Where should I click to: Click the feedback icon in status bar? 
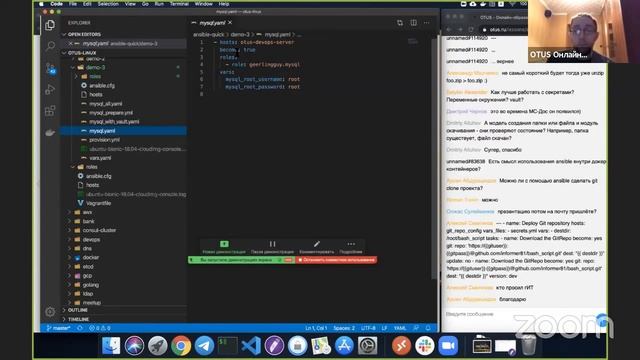click(416, 328)
